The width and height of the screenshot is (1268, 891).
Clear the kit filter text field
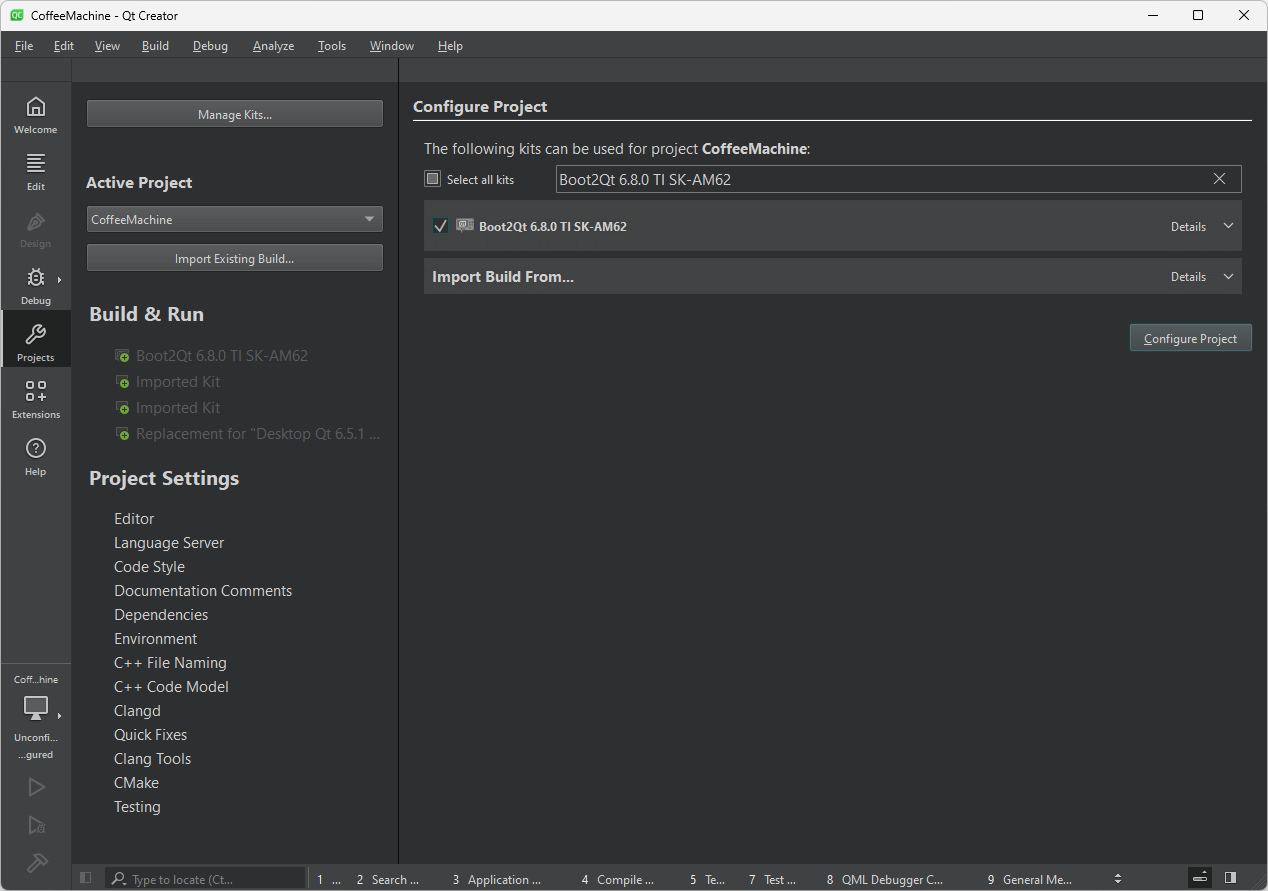point(1219,179)
